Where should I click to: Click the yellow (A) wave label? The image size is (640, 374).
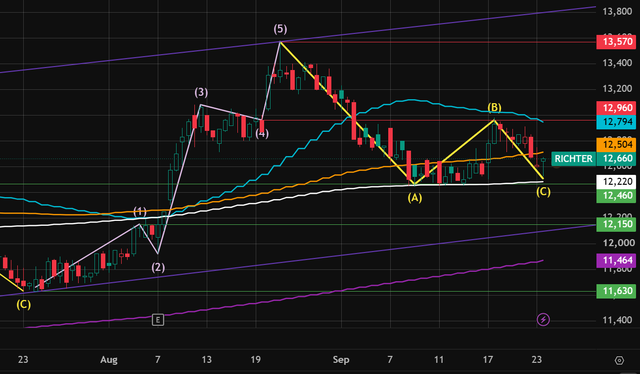point(415,198)
